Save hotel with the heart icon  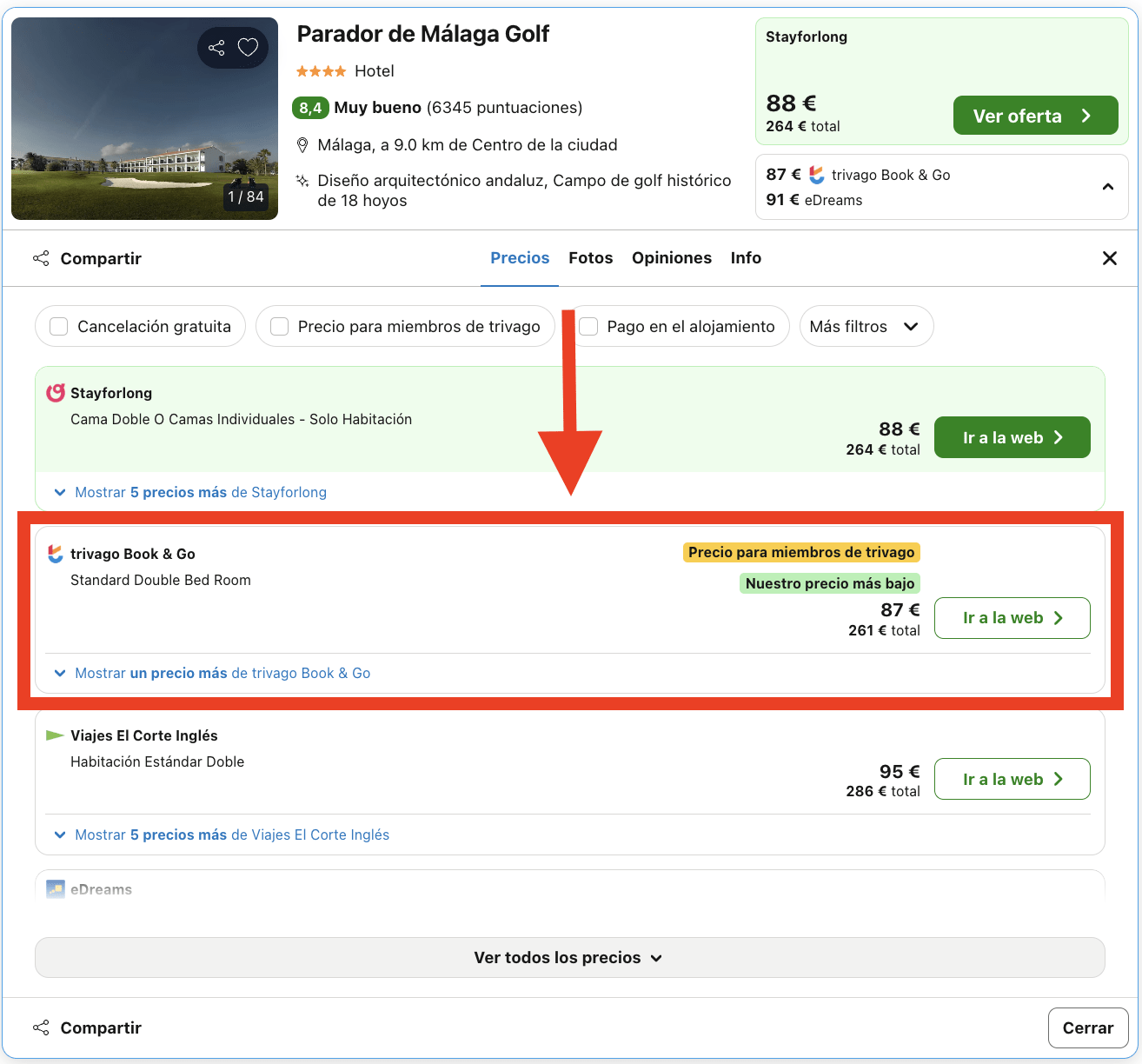point(249,48)
